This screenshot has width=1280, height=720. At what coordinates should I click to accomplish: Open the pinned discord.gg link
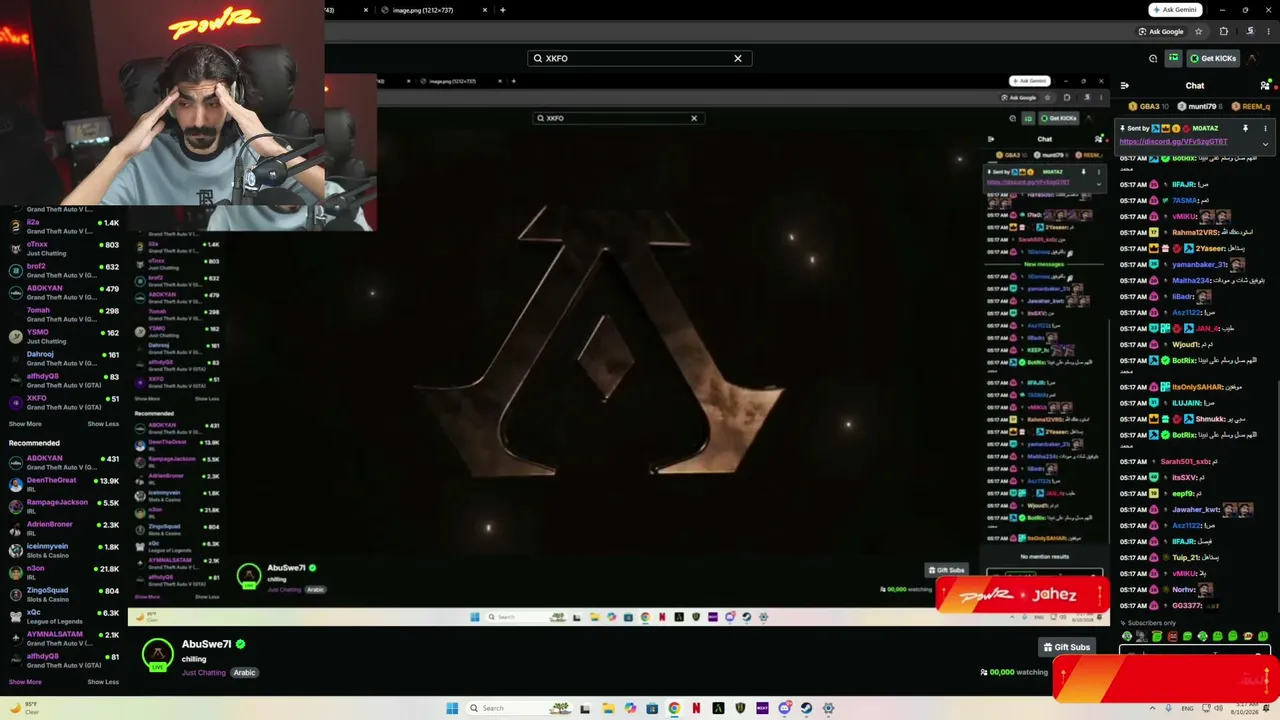1173,141
